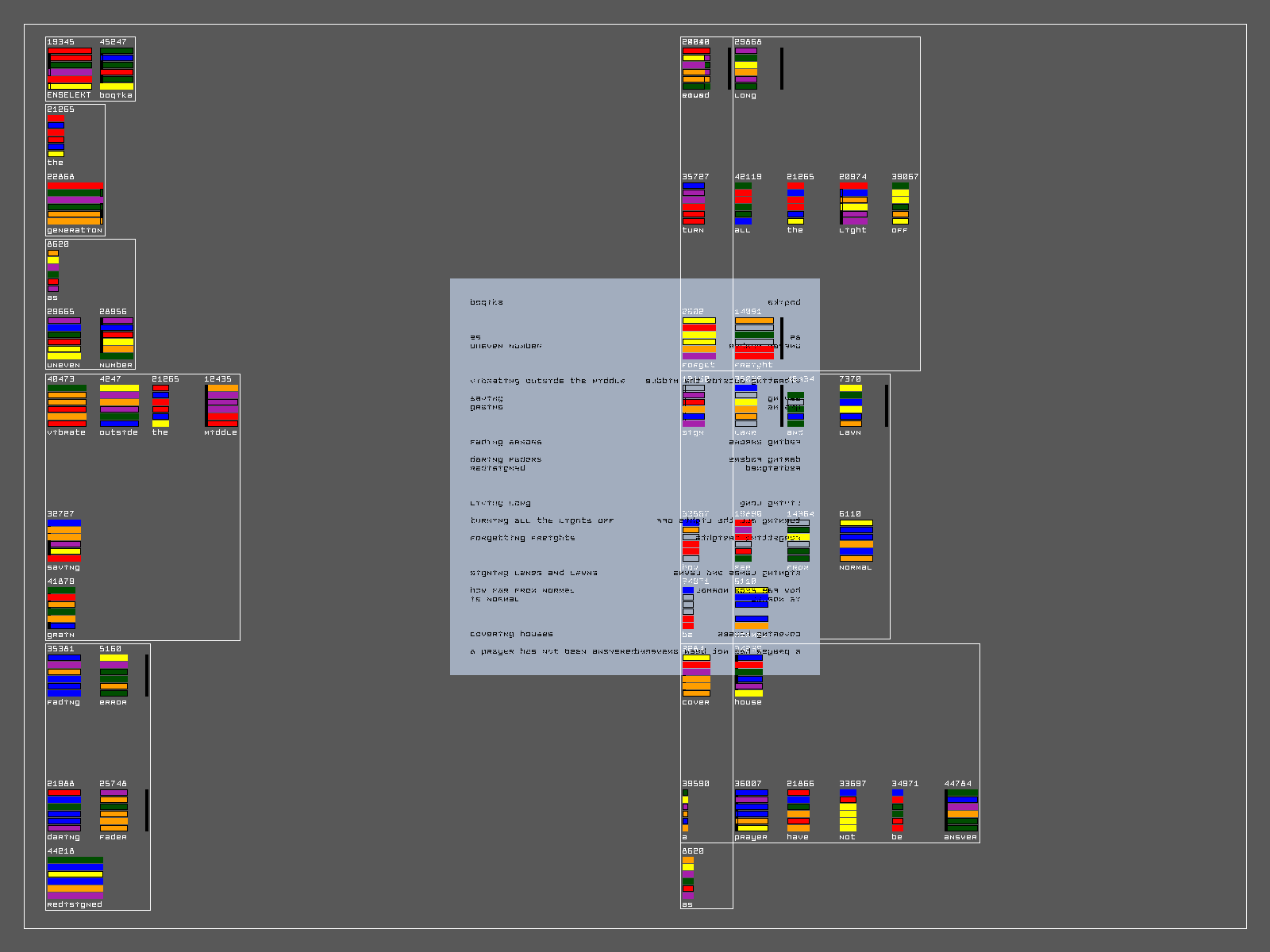Image resolution: width=1270 pixels, height=952 pixels.
Task: Click the 'fader' block numbered 25748
Action: point(114,811)
